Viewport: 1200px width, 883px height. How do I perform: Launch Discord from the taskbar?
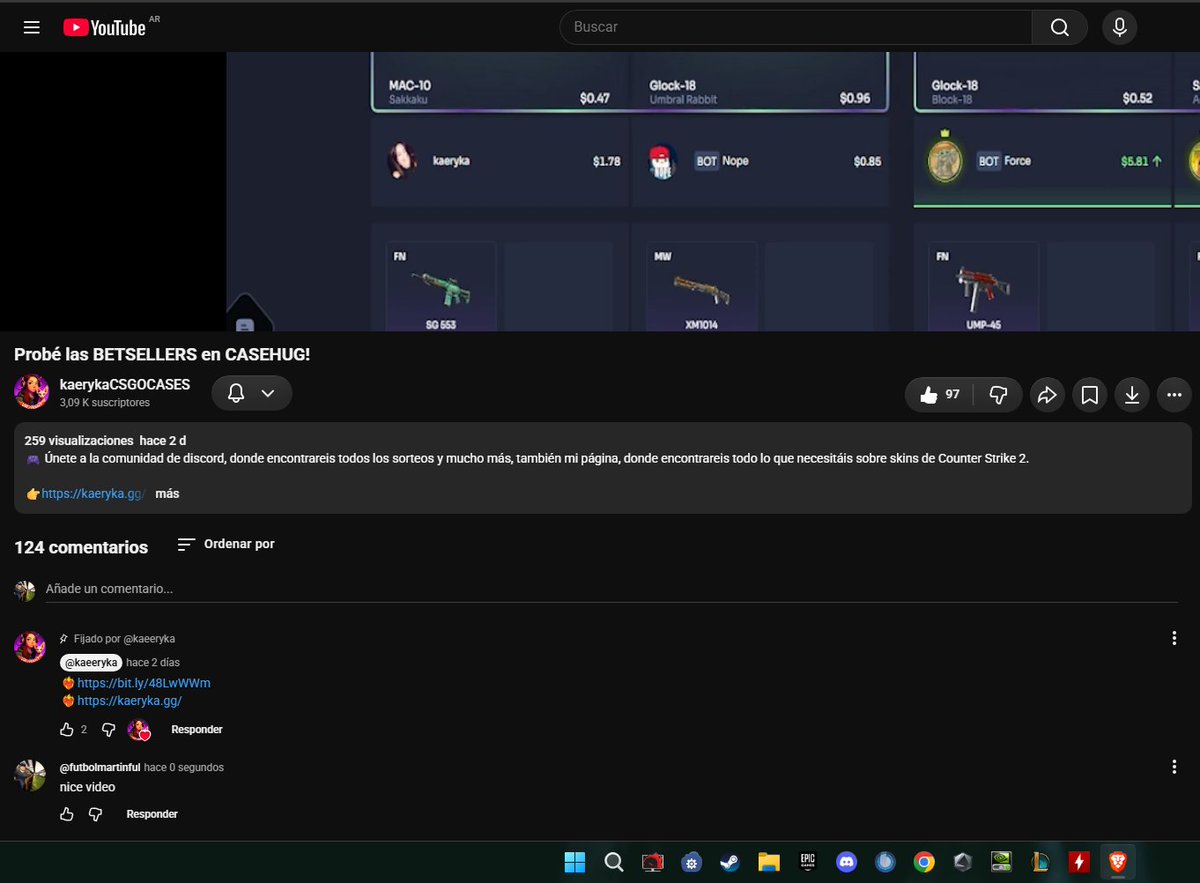tap(846, 862)
